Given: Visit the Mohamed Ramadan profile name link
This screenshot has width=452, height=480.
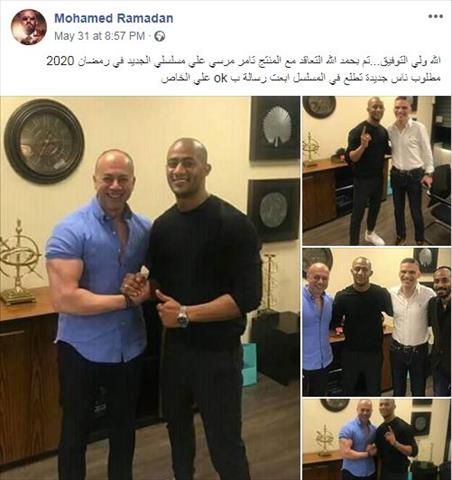Looking at the screenshot, I should tap(114, 18).
